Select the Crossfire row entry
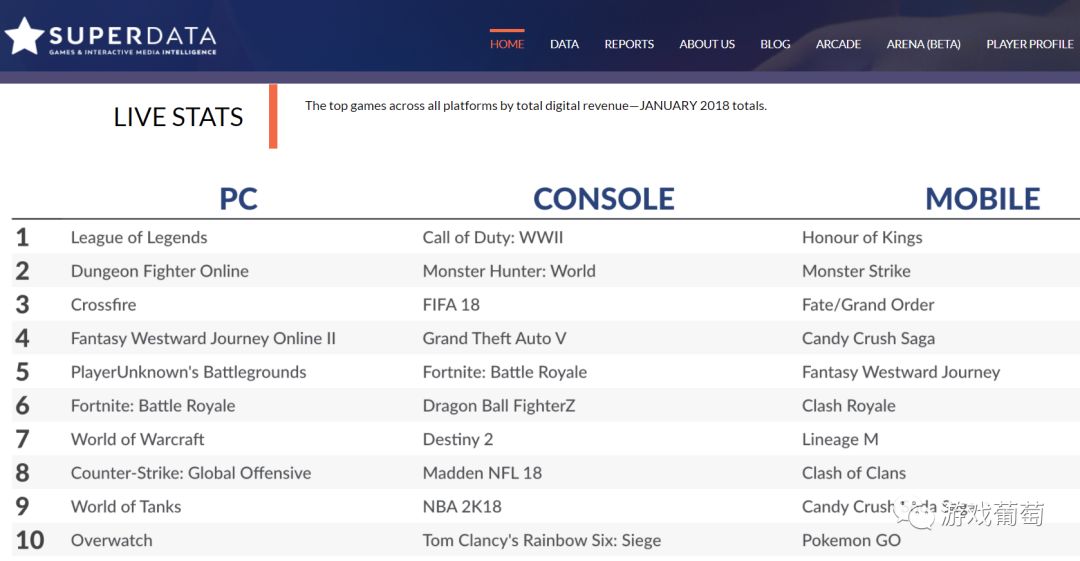Image resolution: width=1080 pixels, height=561 pixels. [x=103, y=305]
